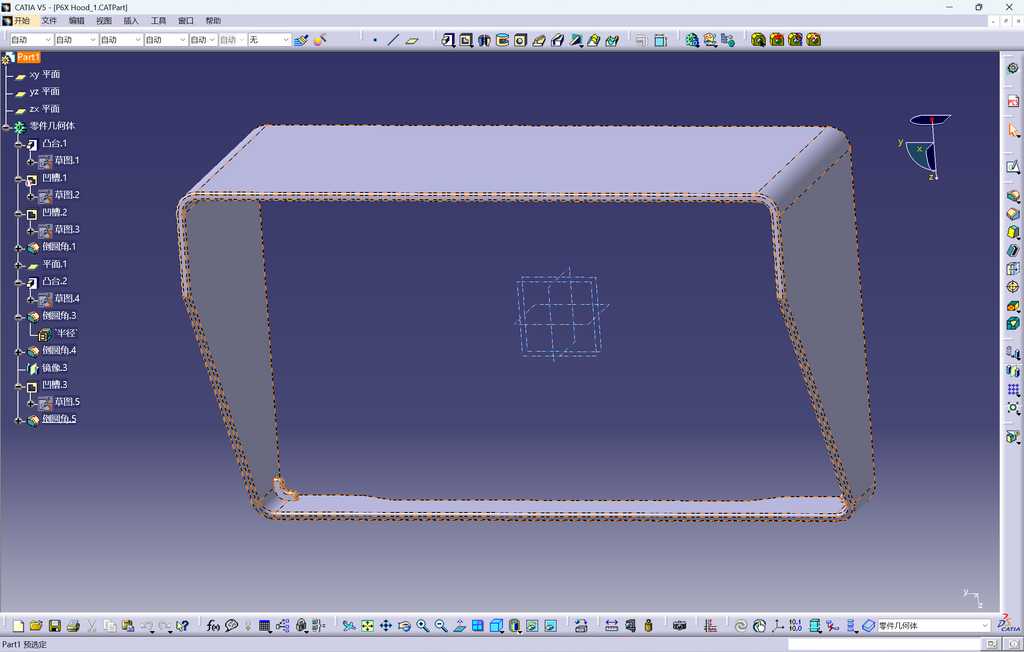Image resolution: width=1024 pixels, height=652 pixels.
Task: Open the 零件几何体 body selector dropdown
Action: (x=933, y=626)
